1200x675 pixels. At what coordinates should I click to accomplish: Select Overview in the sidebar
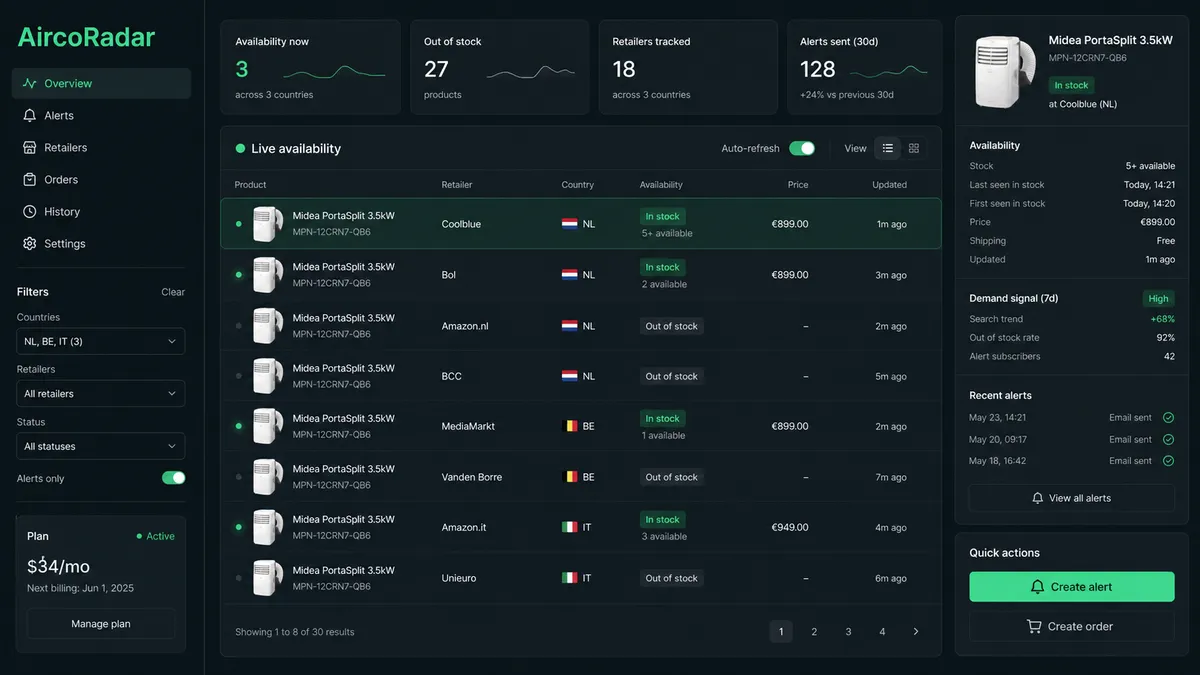pyautogui.click(x=101, y=83)
